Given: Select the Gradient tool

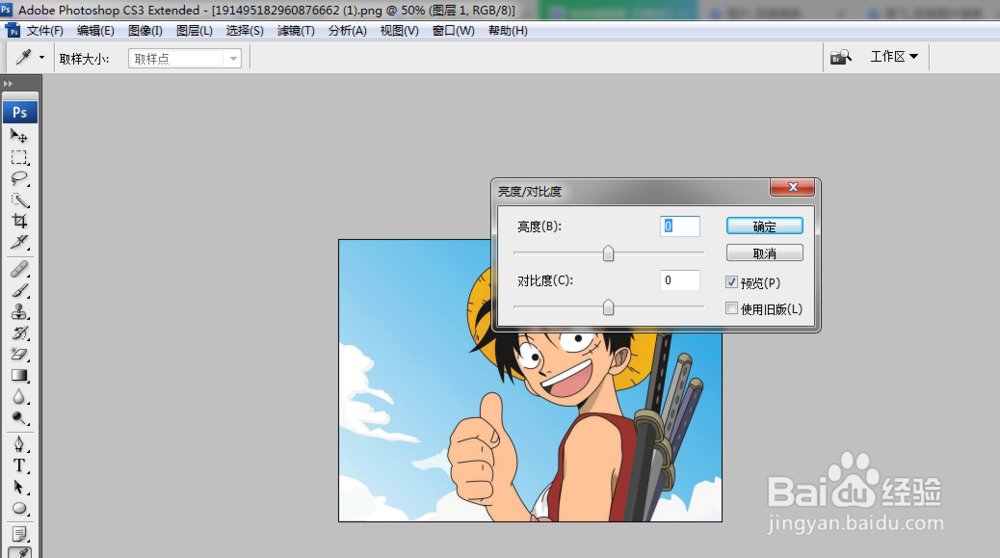Looking at the screenshot, I should click(19, 376).
